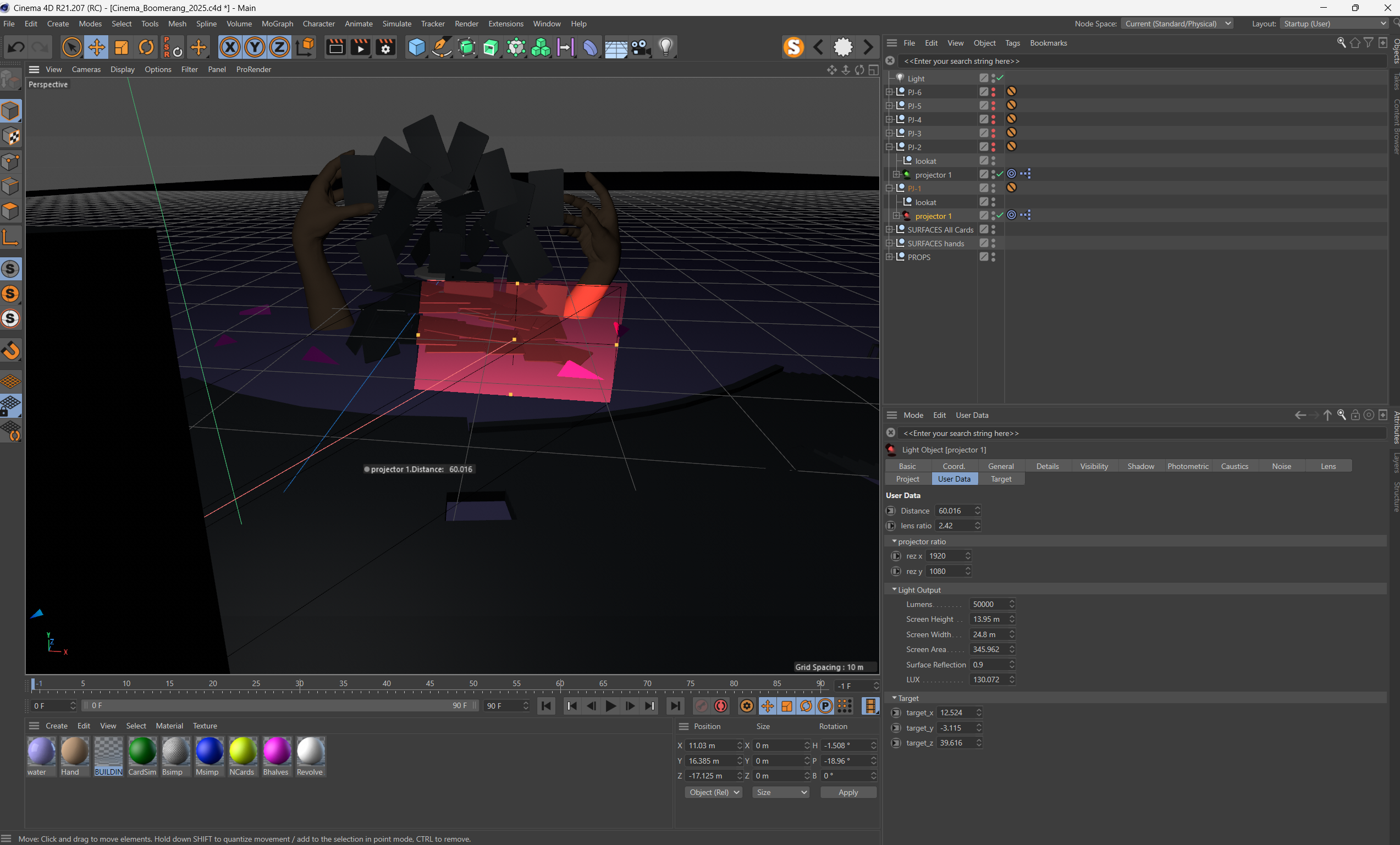Screen dimensions: 1400x845
Task: Toggle X axis lock
Action: [x=229, y=47]
